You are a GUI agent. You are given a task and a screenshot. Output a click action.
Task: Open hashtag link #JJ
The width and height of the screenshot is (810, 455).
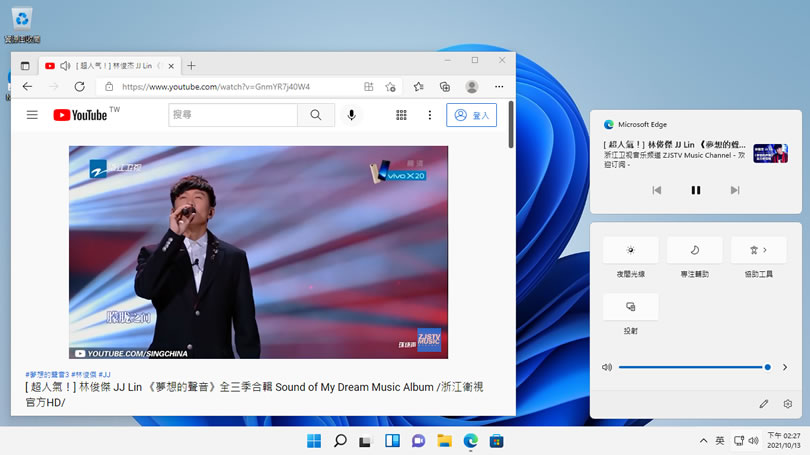point(104,374)
